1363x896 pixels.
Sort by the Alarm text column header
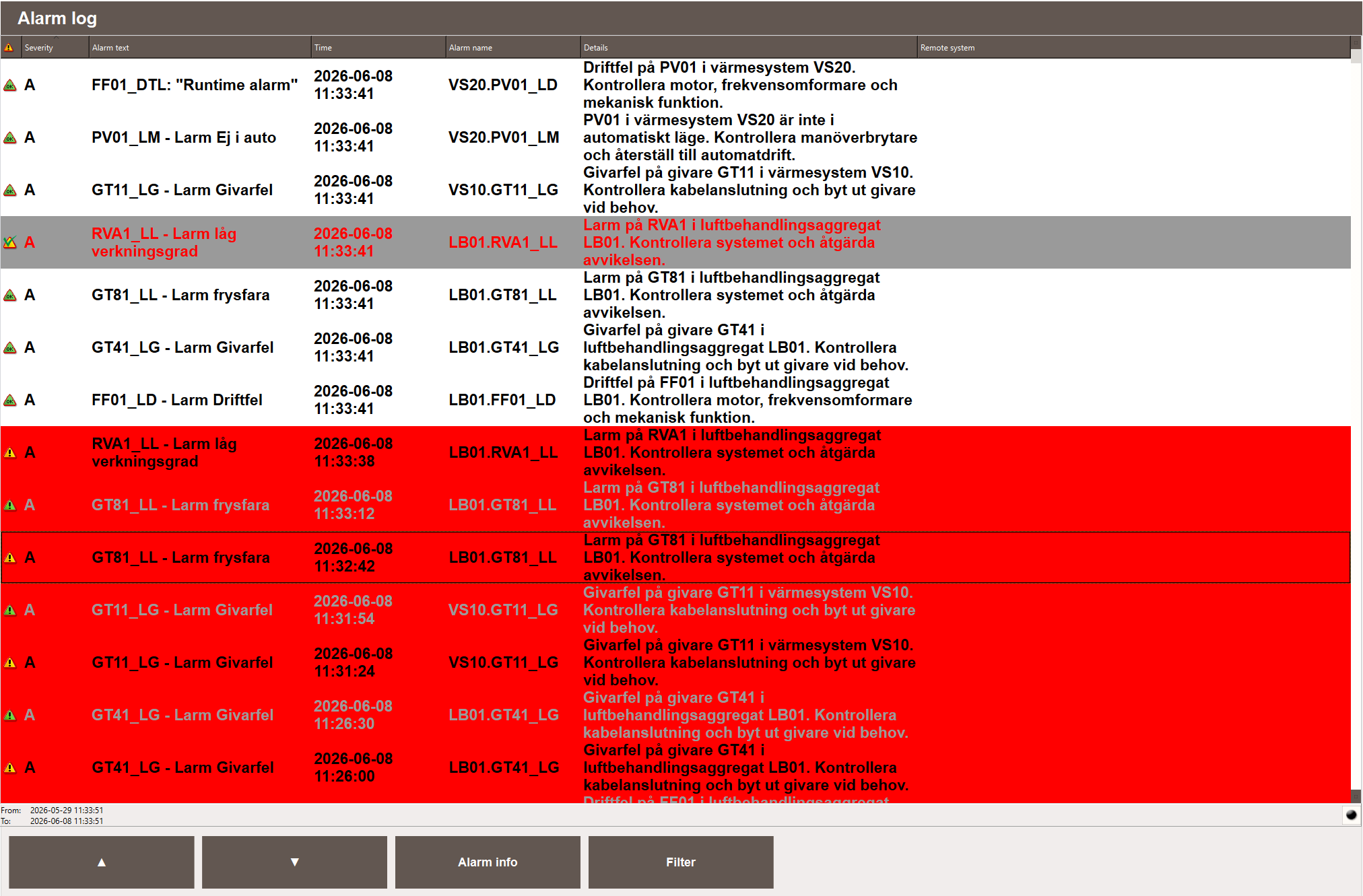[200, 48]
